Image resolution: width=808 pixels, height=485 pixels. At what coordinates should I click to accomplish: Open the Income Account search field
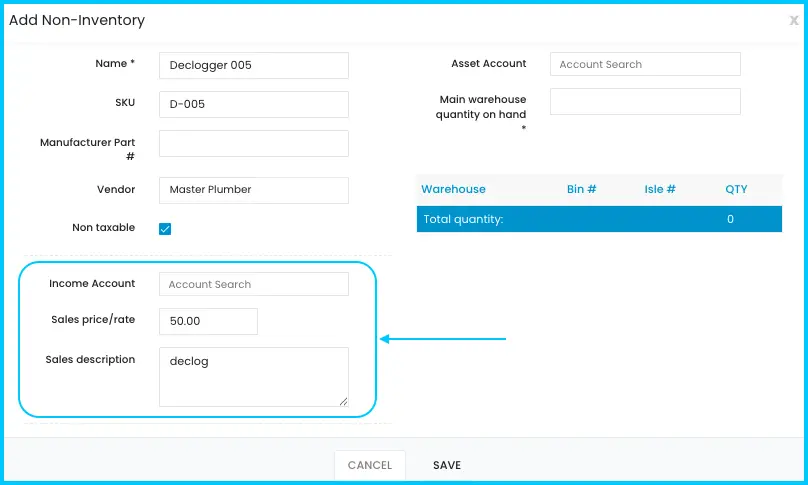click(x=254, y=284)
